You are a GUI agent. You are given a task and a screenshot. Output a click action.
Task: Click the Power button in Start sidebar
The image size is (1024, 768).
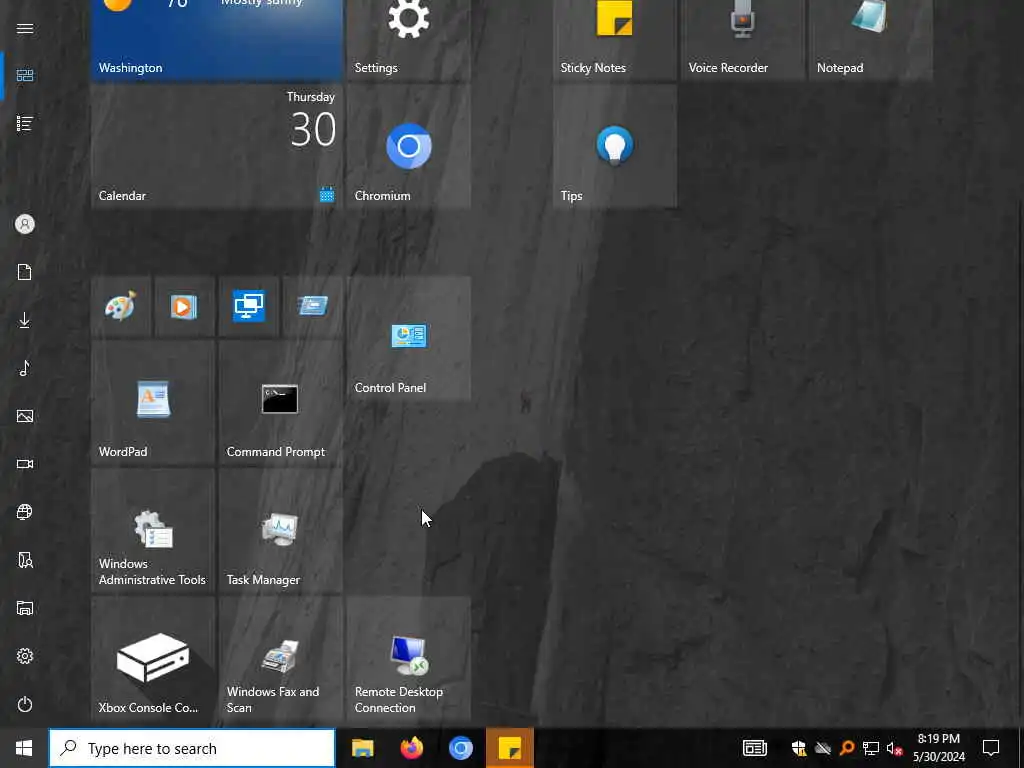[25, 704]
